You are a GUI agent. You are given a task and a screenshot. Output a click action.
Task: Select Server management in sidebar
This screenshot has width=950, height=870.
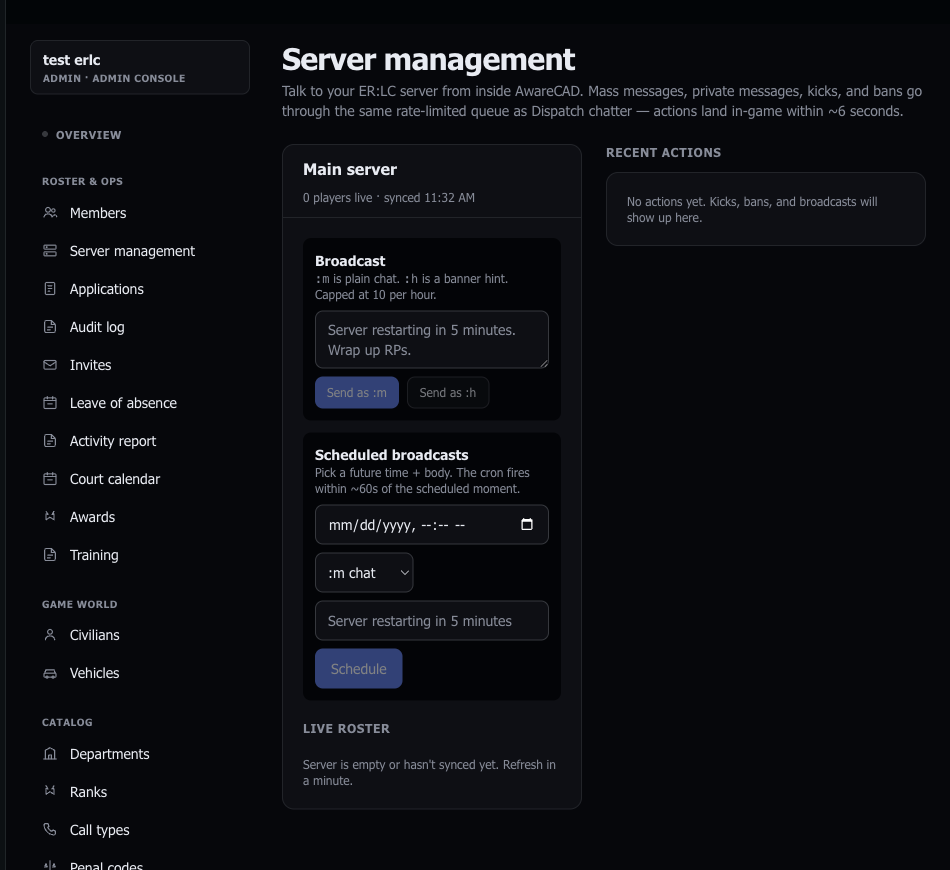pos(132,251)
